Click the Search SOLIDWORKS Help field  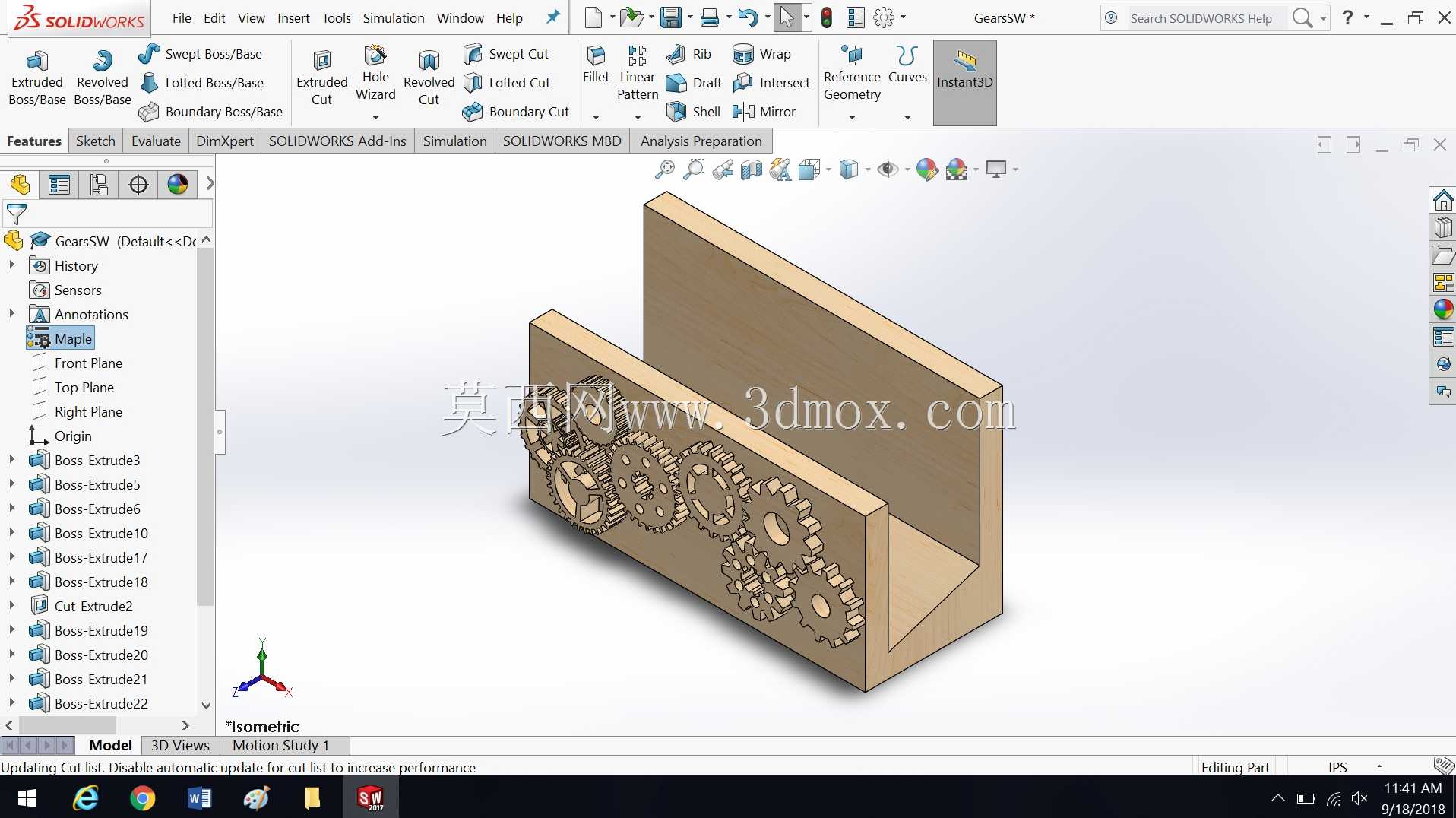[1201, 18]
